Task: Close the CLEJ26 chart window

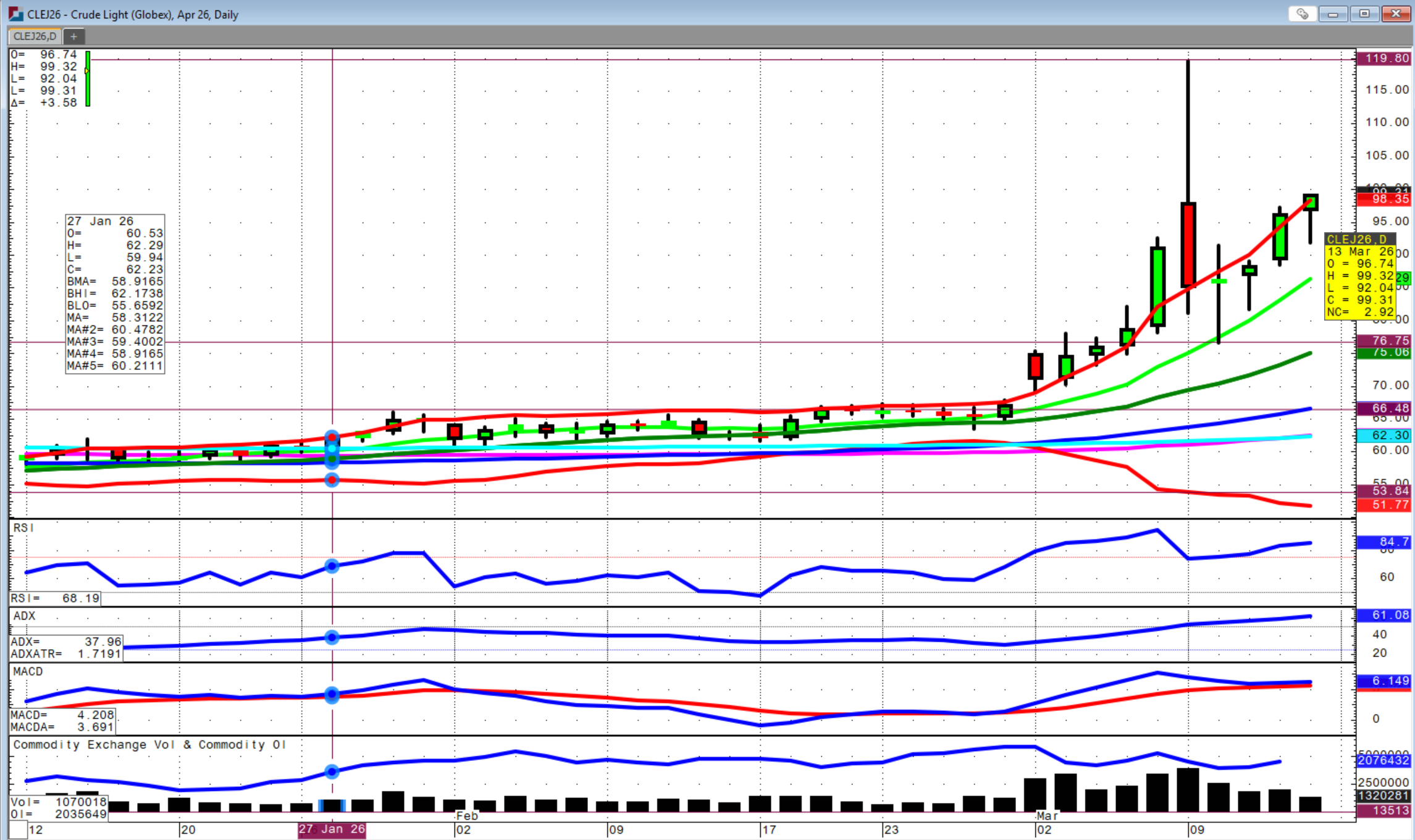Action: tap(1395, 14)
